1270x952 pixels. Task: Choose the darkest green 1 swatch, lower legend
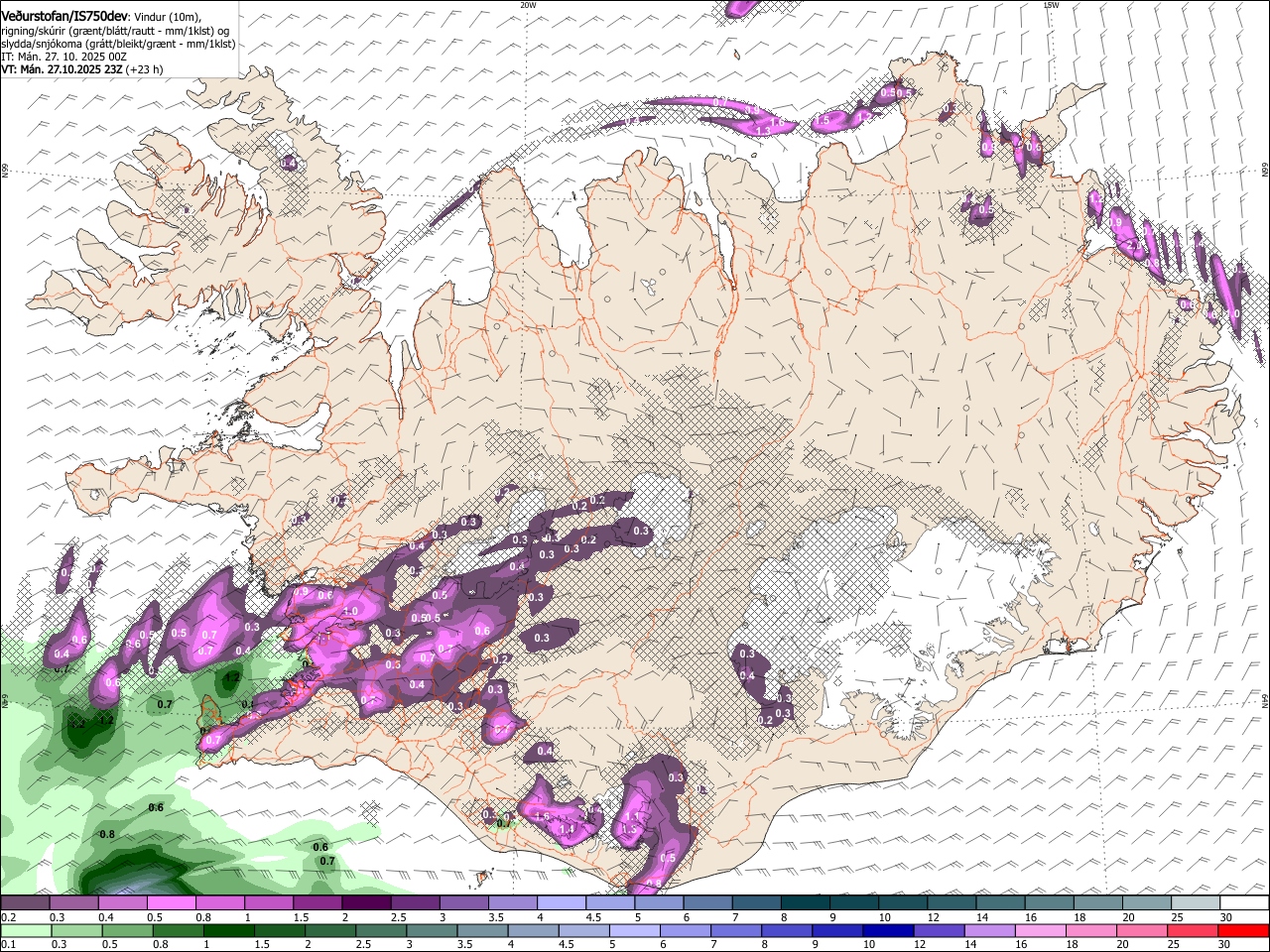point(228,931)
